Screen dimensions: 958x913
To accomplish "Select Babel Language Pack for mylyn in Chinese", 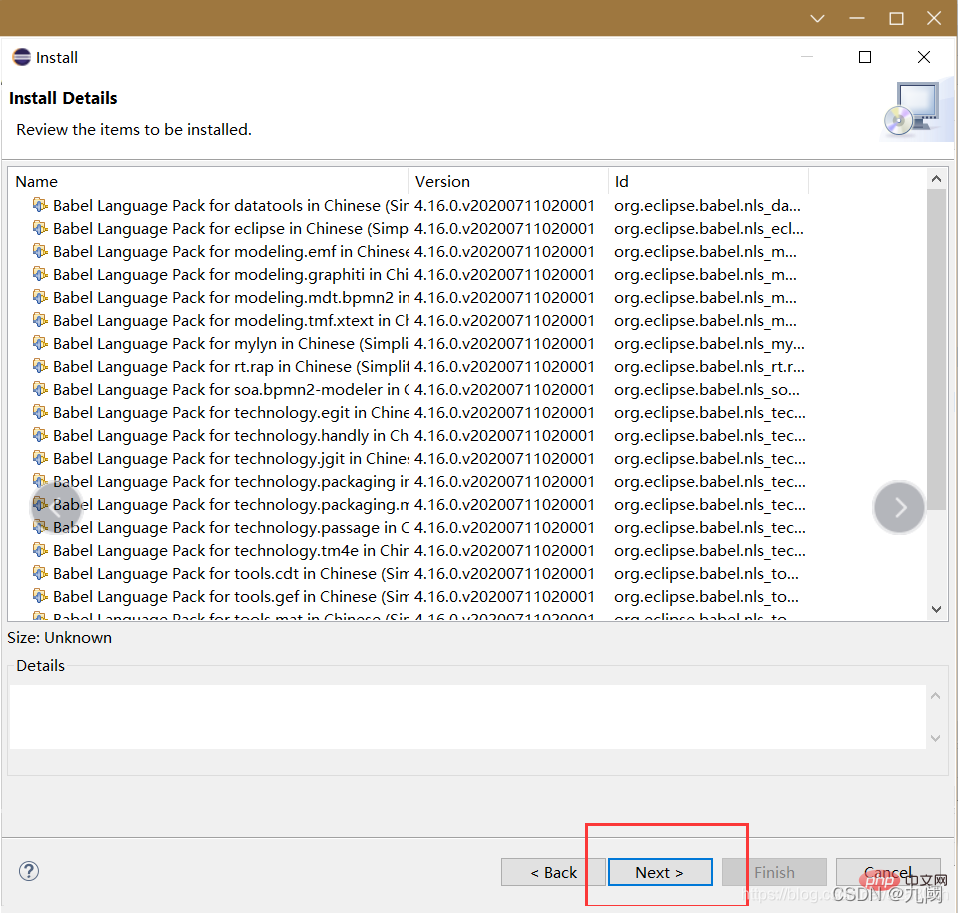I will [230, 344].
